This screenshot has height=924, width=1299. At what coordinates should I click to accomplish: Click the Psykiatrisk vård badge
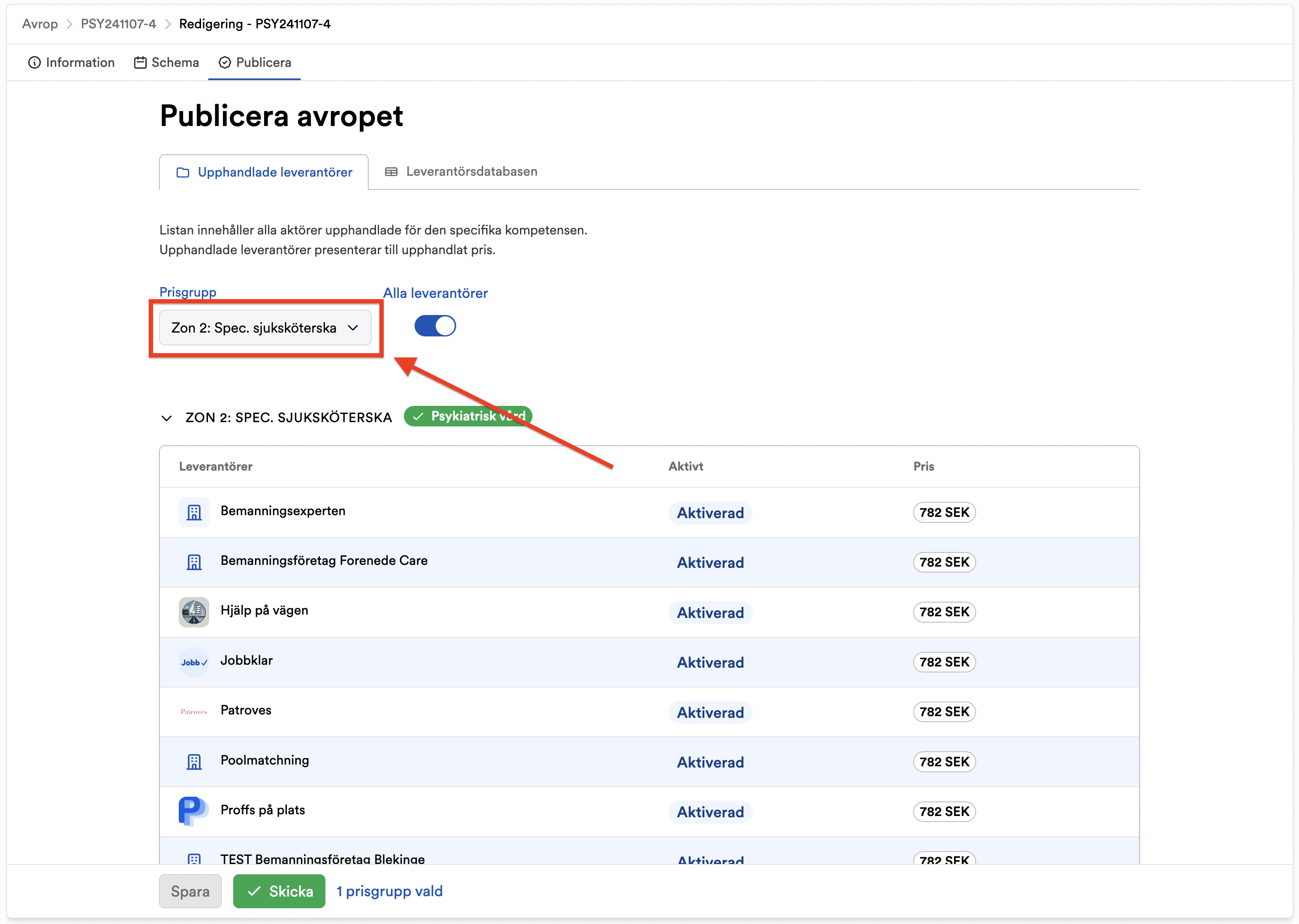468,417
